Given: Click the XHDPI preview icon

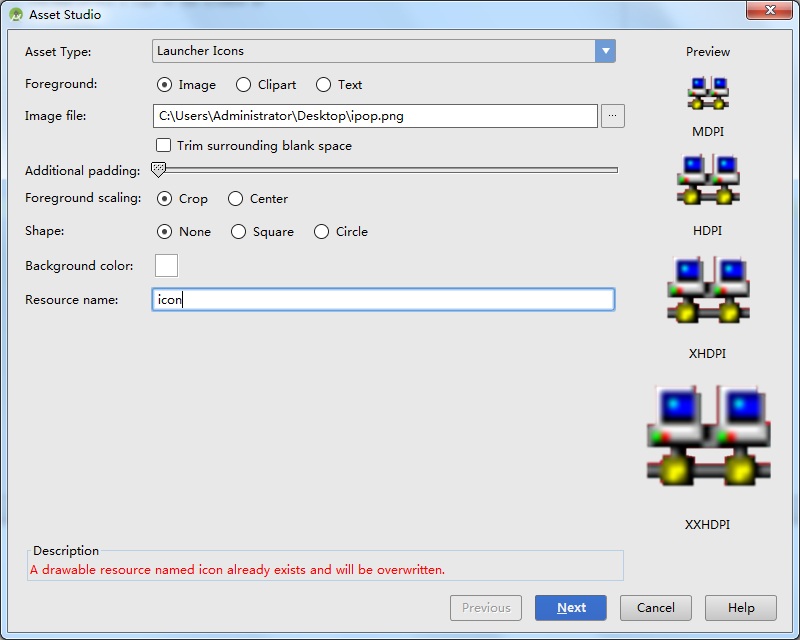Looking at the screenshot, I should pyautogui.click(x=708, y=290).
